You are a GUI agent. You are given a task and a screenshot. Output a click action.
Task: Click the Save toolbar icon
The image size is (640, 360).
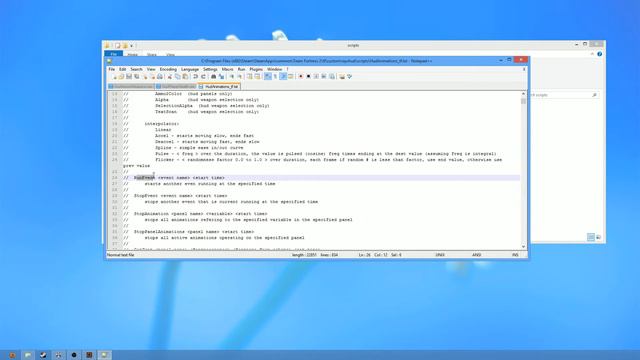point(129,77)
